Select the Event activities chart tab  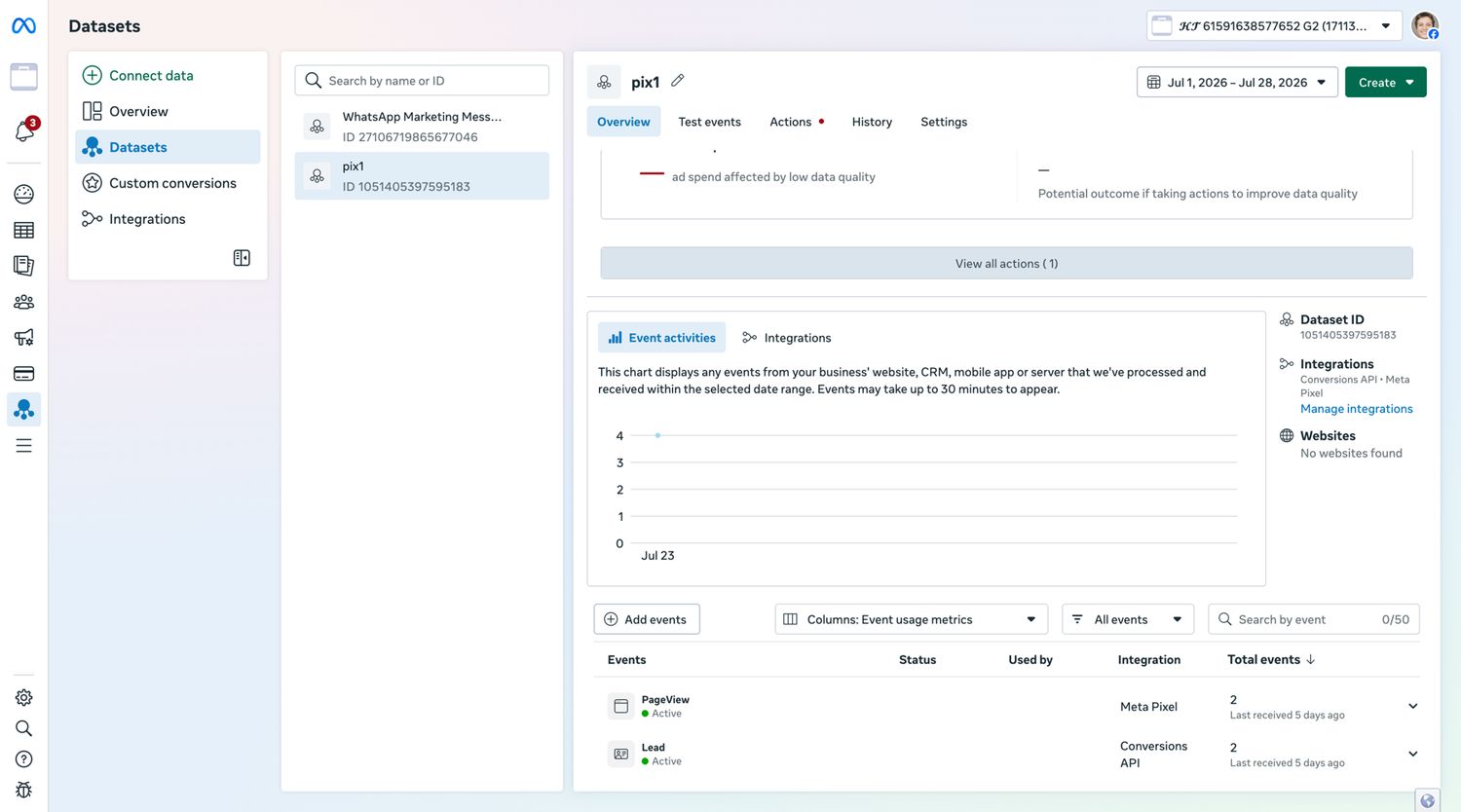pos(661,338)
